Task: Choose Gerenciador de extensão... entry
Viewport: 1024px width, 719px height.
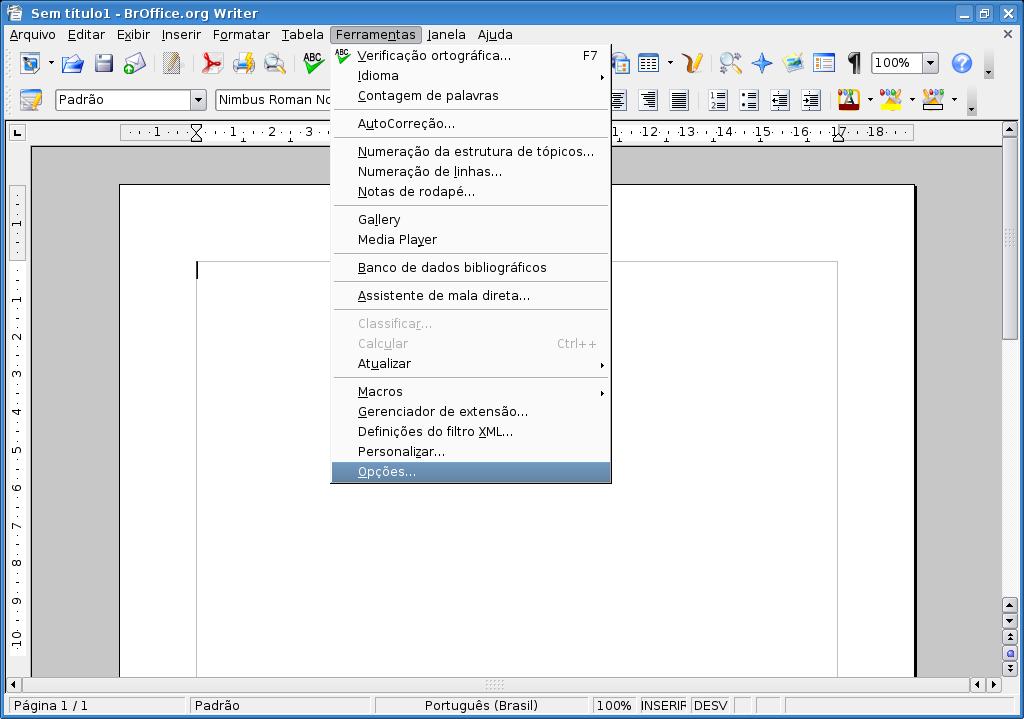Action: click(471, 412)
